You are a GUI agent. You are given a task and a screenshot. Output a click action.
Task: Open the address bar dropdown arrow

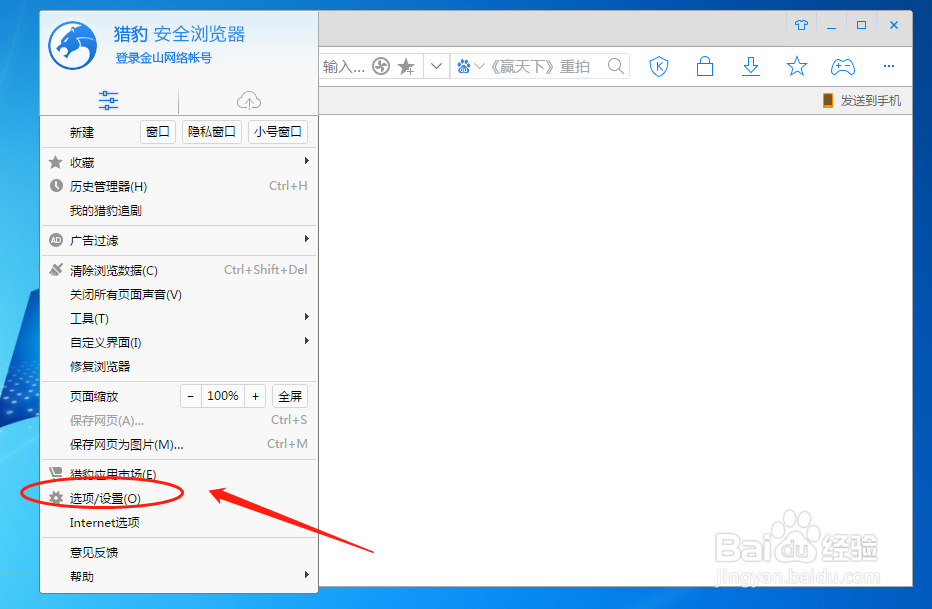tap(436, 66)
